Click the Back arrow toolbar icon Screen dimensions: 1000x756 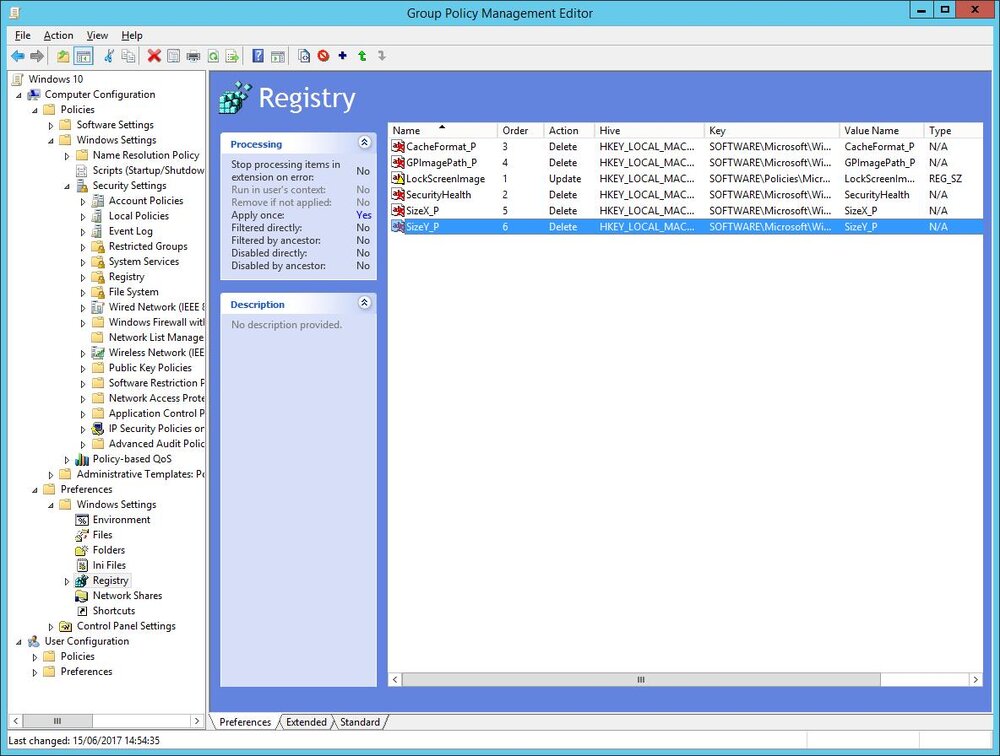coord(18,56)
